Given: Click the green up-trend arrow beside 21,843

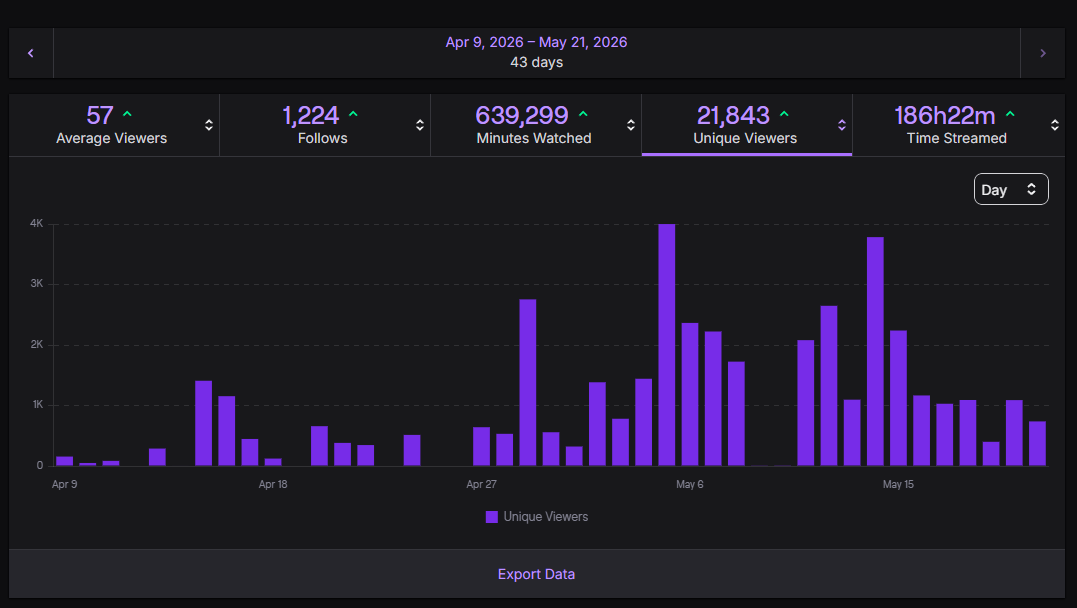Looking at the screenshot, I should coord(784,115).
